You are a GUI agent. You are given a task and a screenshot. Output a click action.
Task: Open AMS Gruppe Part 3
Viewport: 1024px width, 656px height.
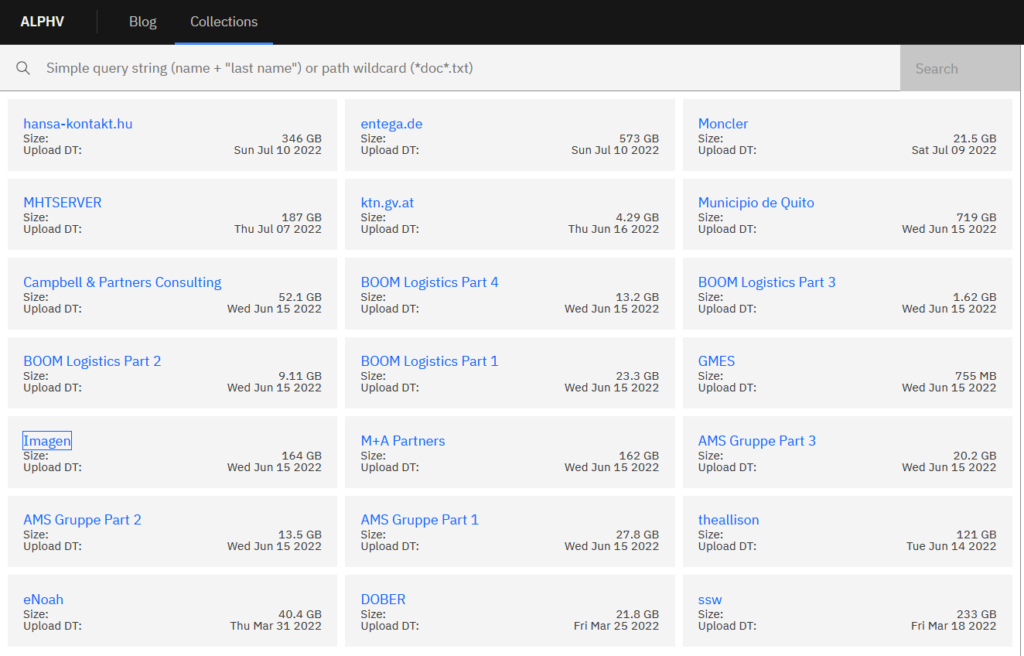click(757, 441)
